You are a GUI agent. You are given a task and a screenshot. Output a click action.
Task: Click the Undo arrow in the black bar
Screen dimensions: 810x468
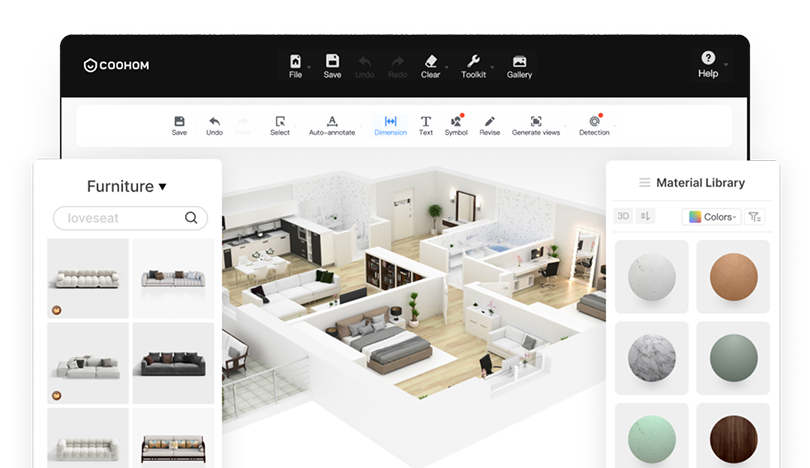(x=365, y=61)
